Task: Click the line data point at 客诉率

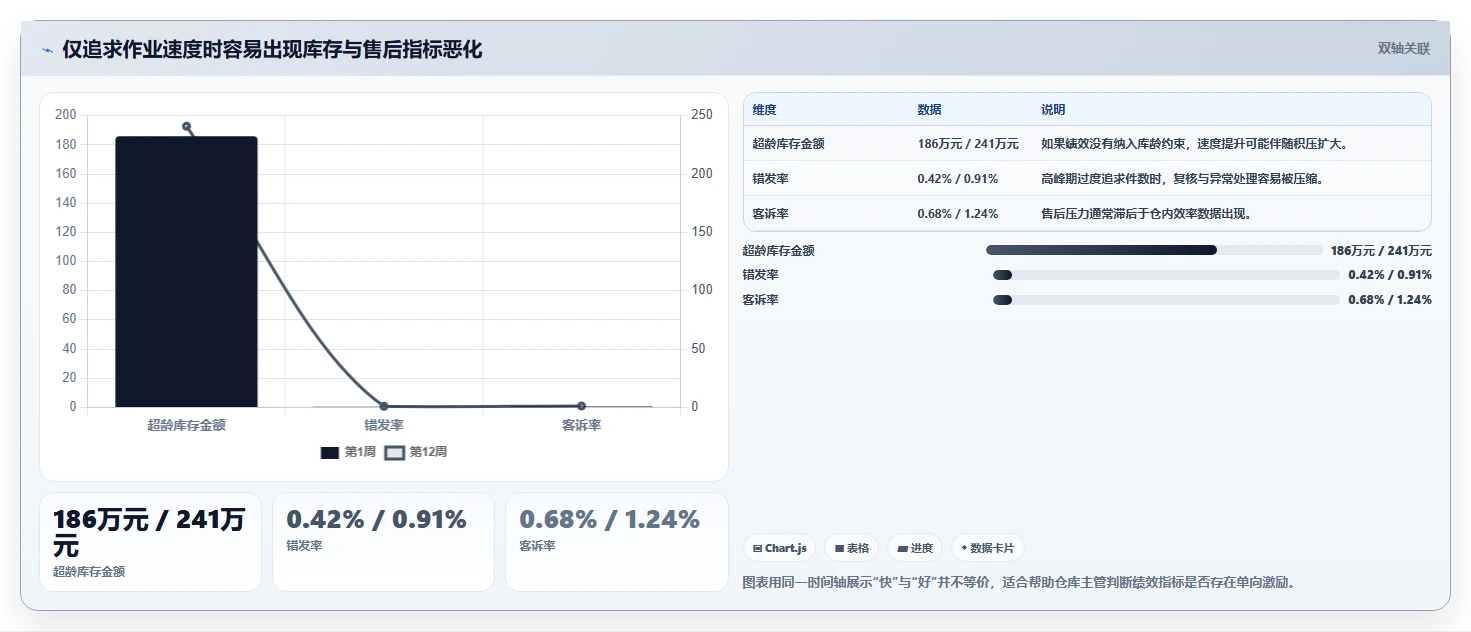Action: [x=581, y=406]
